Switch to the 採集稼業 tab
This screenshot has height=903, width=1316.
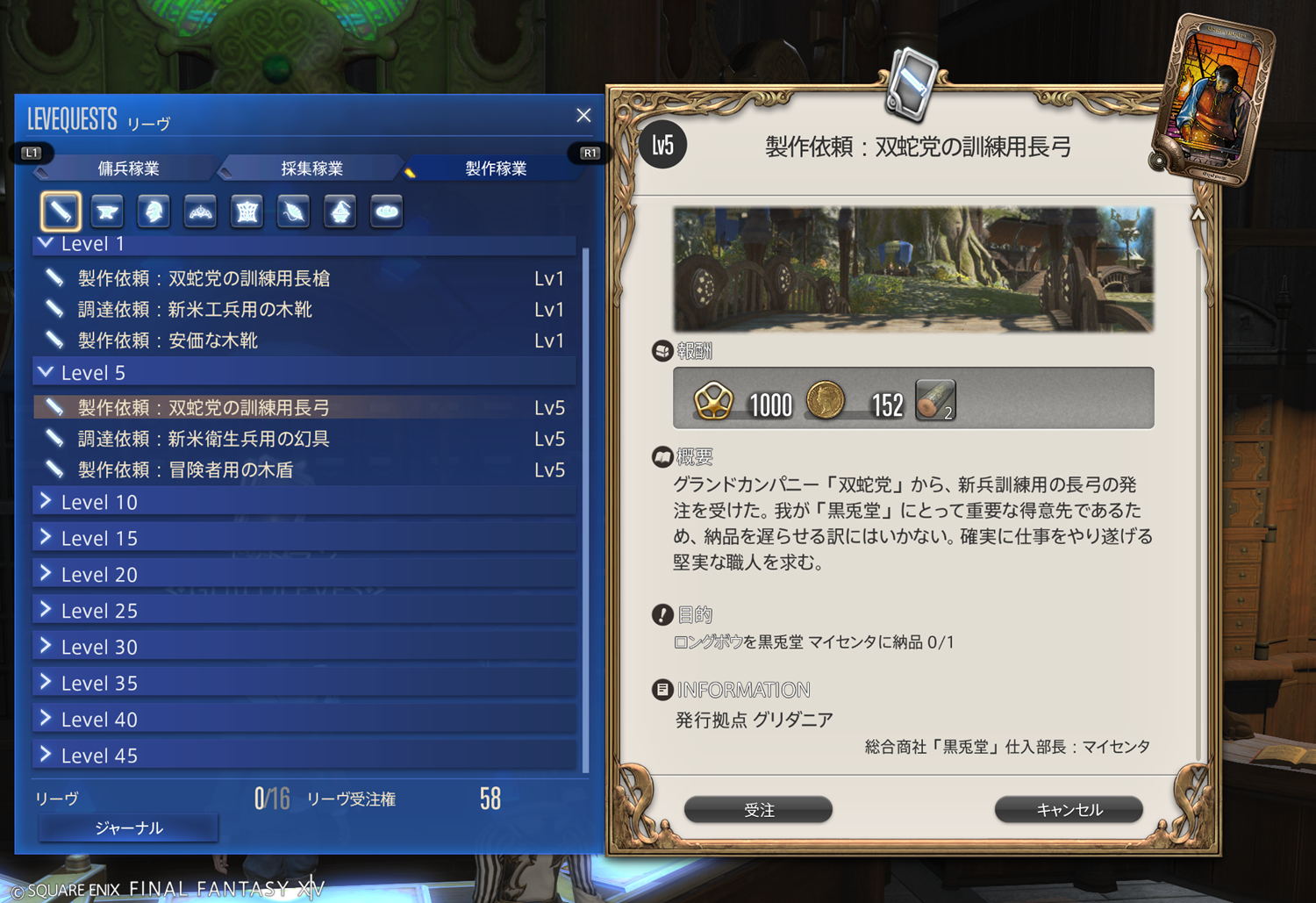coord(311,168)
